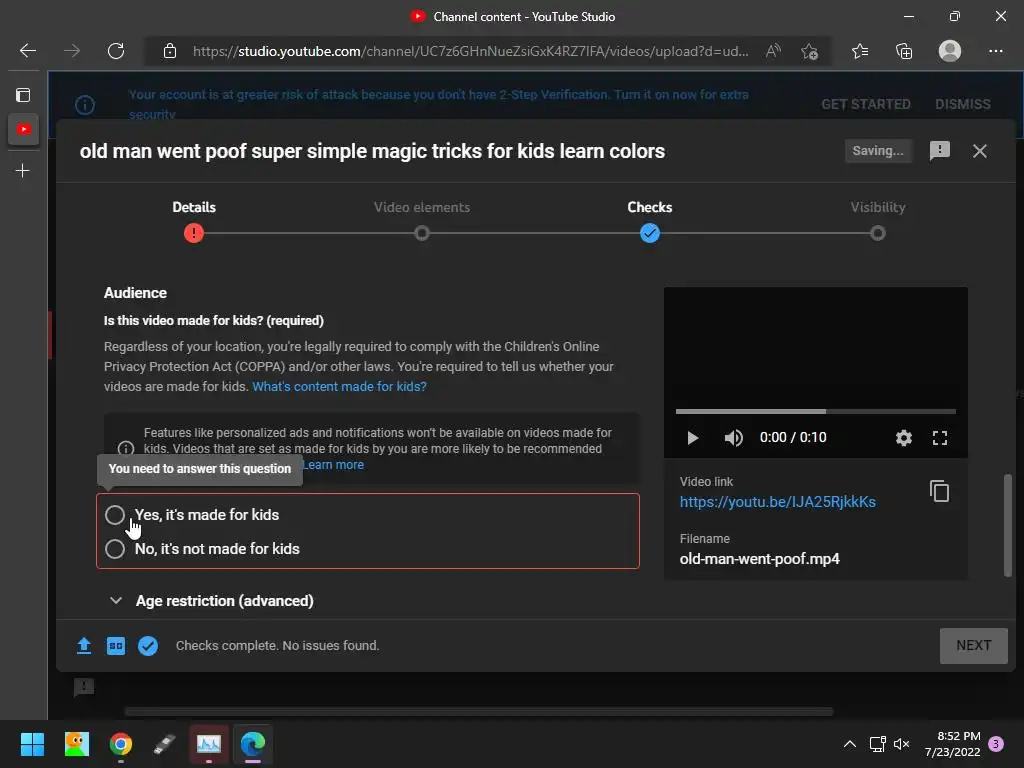Screen dimensions: 1024x768
Task: Show hidden system tray icons
Action: (849, 744)
